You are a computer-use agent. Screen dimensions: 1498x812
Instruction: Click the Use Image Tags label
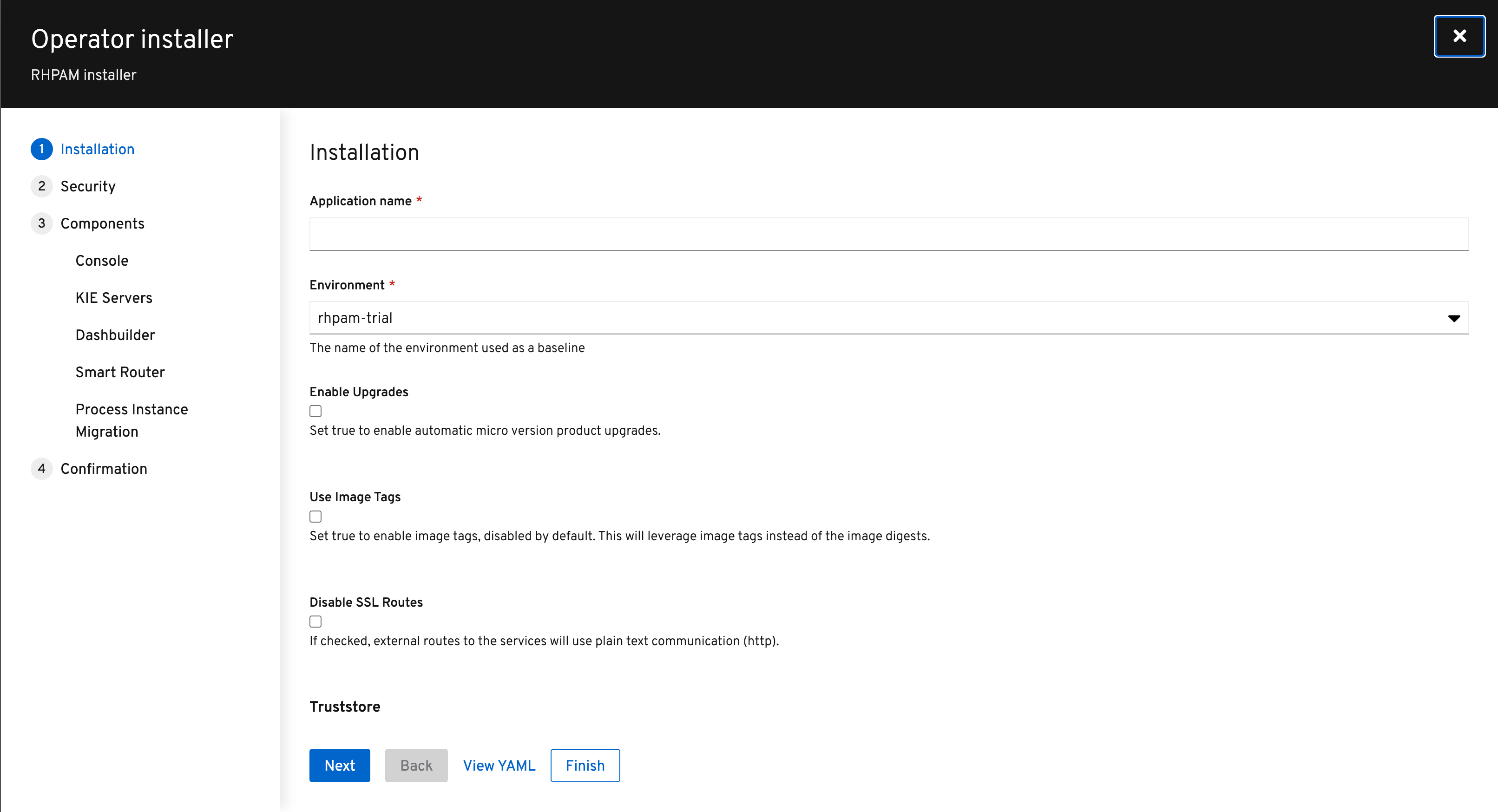[x=355, y=497]
